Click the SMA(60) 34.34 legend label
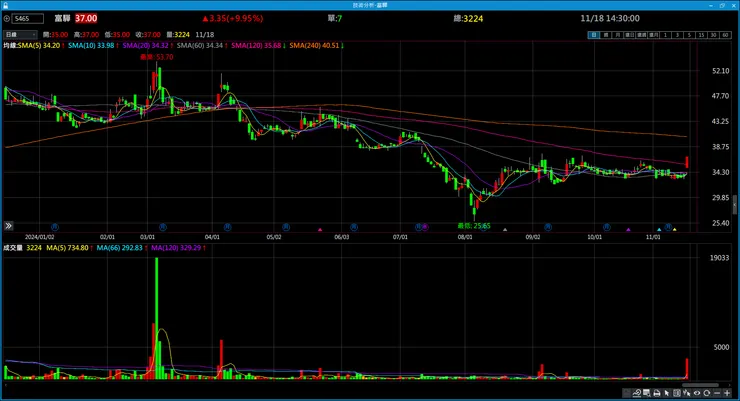The width and height of the screenshot is (740, 401). click(x=200, y=45)
